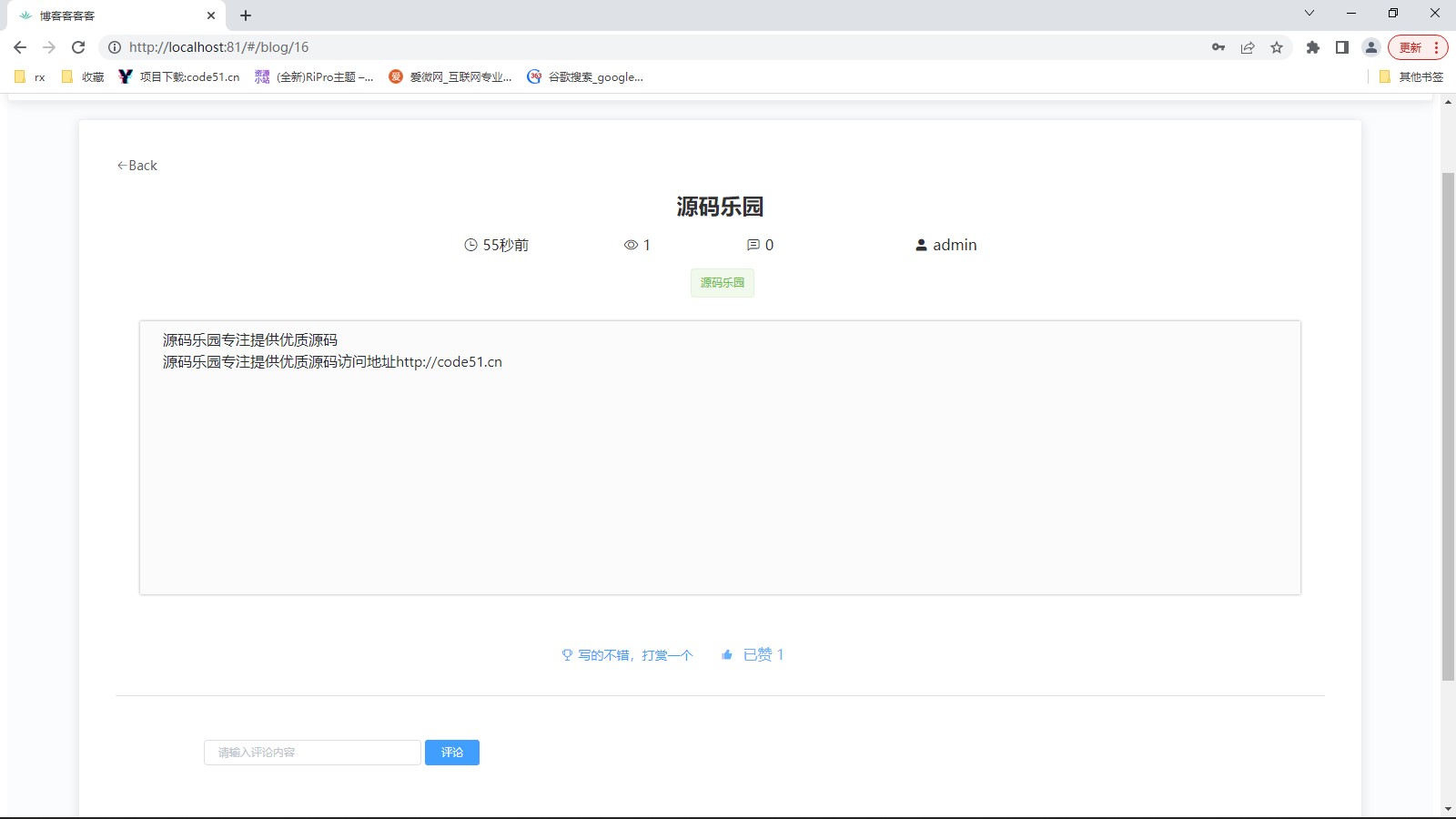Screen dimensions: 1456x819
Task: Click the 55秒前 timestamp text
Action: pos(505,245)
